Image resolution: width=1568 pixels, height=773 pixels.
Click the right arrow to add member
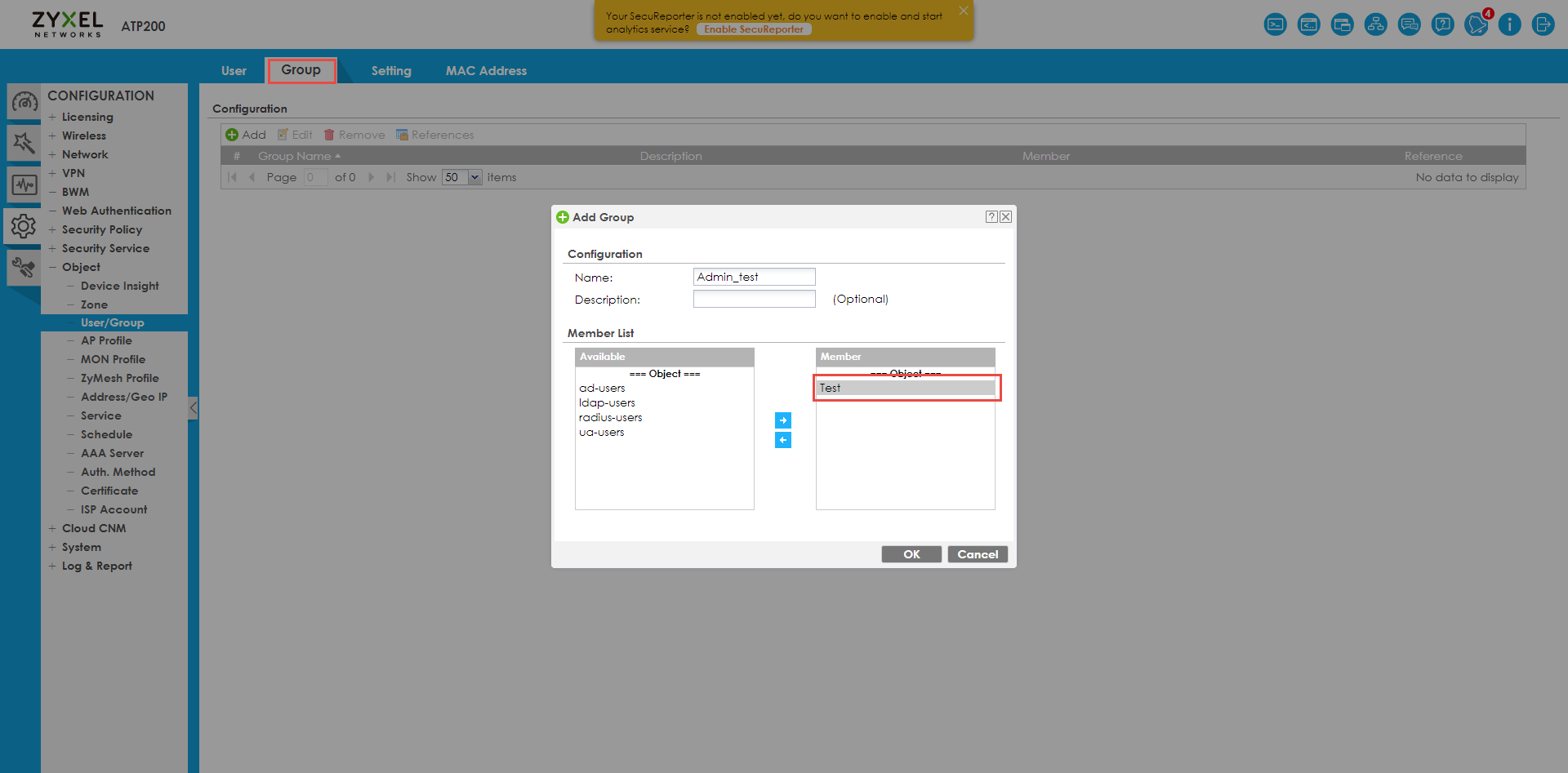click(782, 420)
